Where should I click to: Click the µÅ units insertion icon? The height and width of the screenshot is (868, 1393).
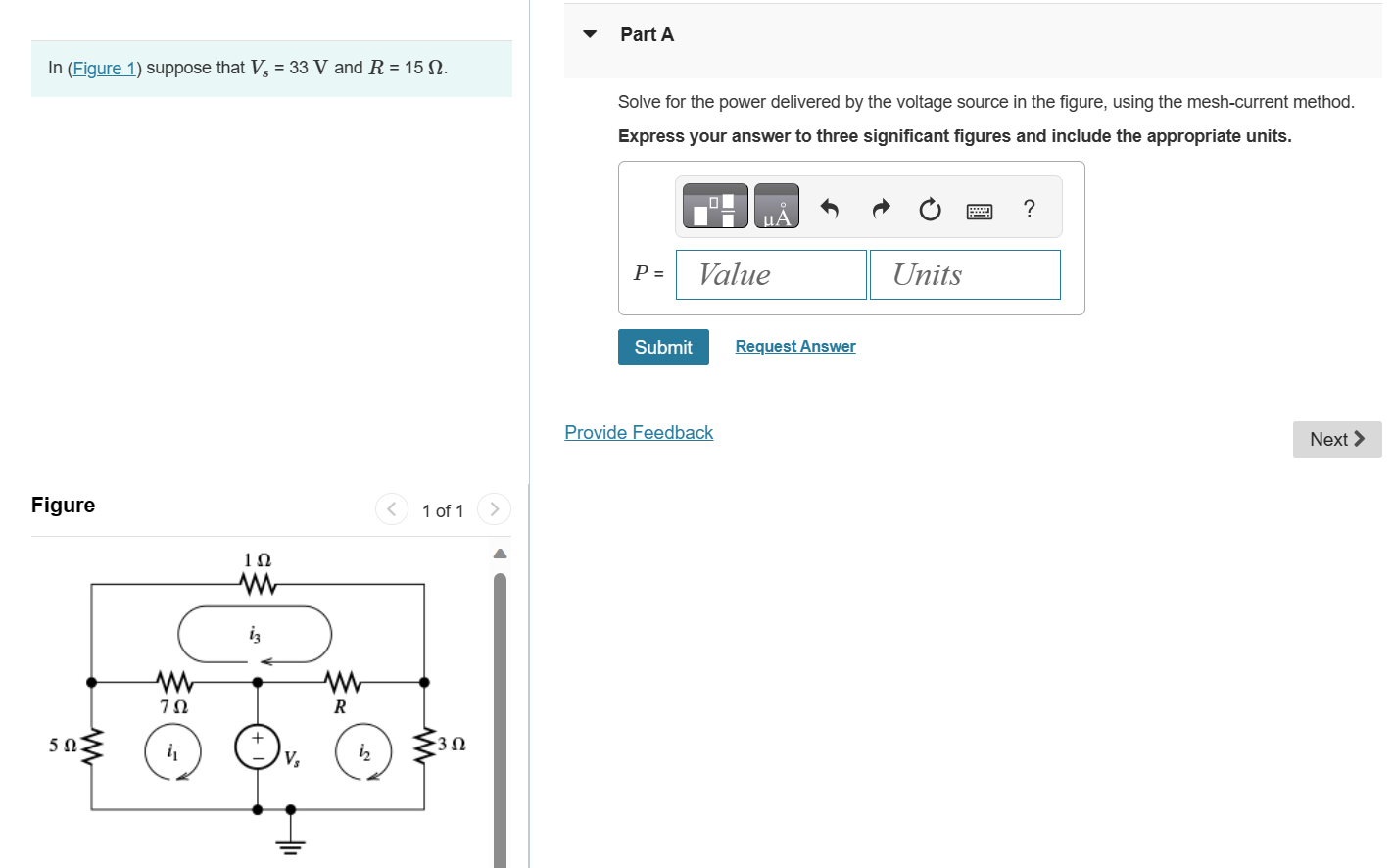pyautogui.click(x=777, y=206)
